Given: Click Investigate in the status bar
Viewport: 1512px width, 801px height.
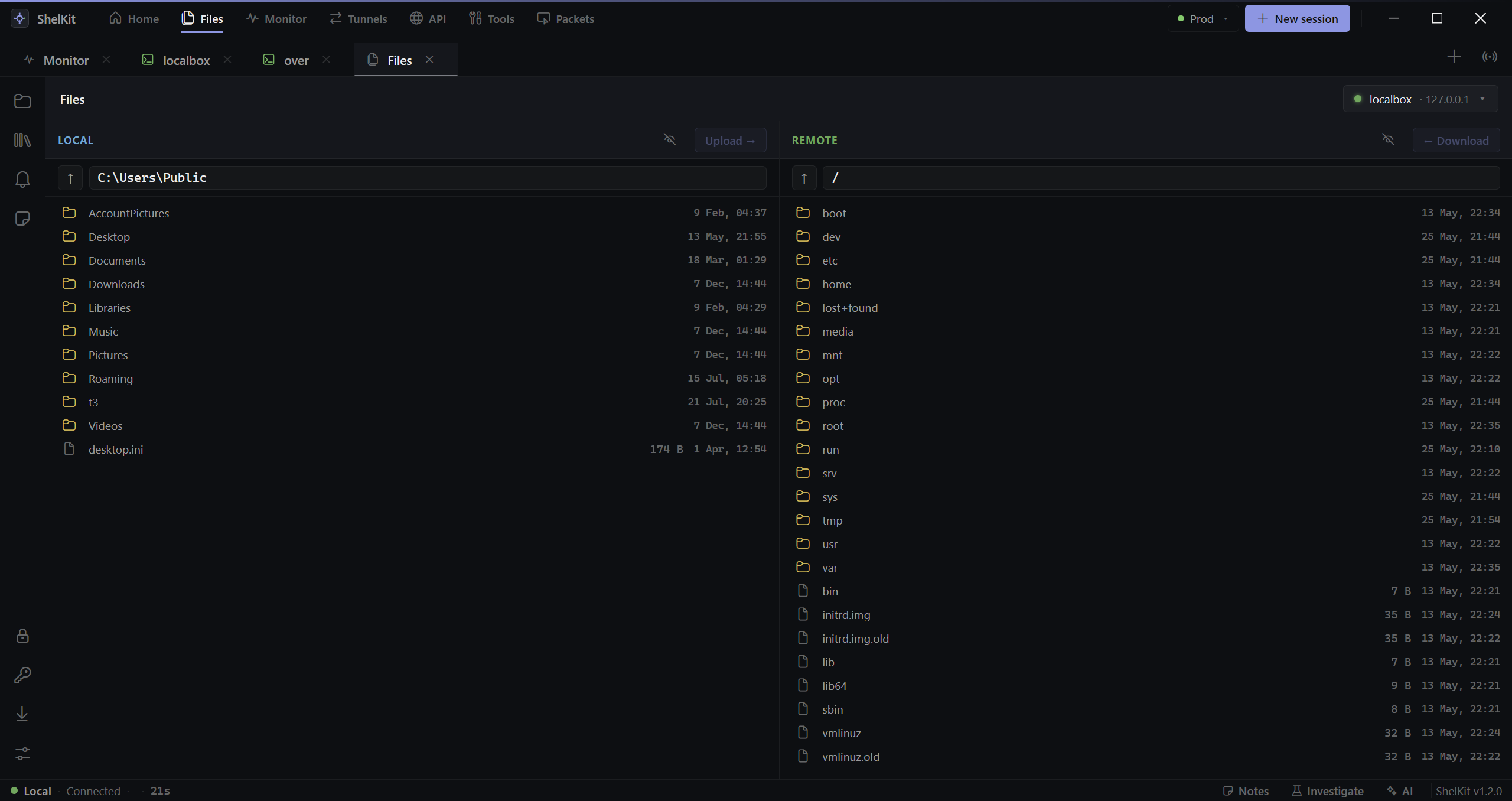Looking at the screenshot, I should click(x=1328, y=791).
